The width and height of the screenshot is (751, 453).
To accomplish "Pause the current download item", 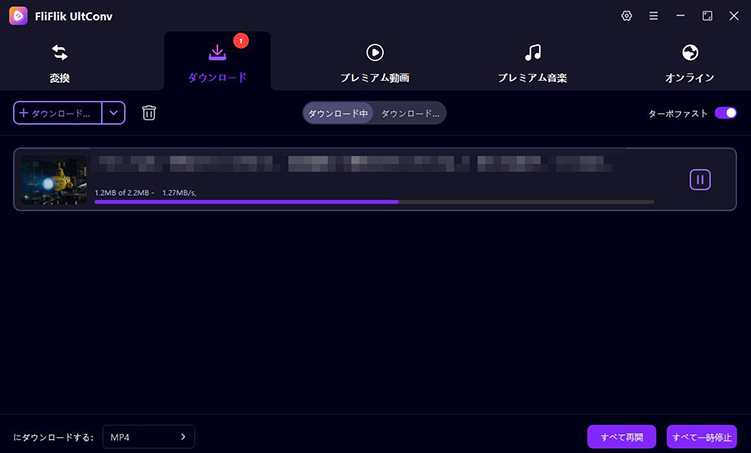I will 700,180.
